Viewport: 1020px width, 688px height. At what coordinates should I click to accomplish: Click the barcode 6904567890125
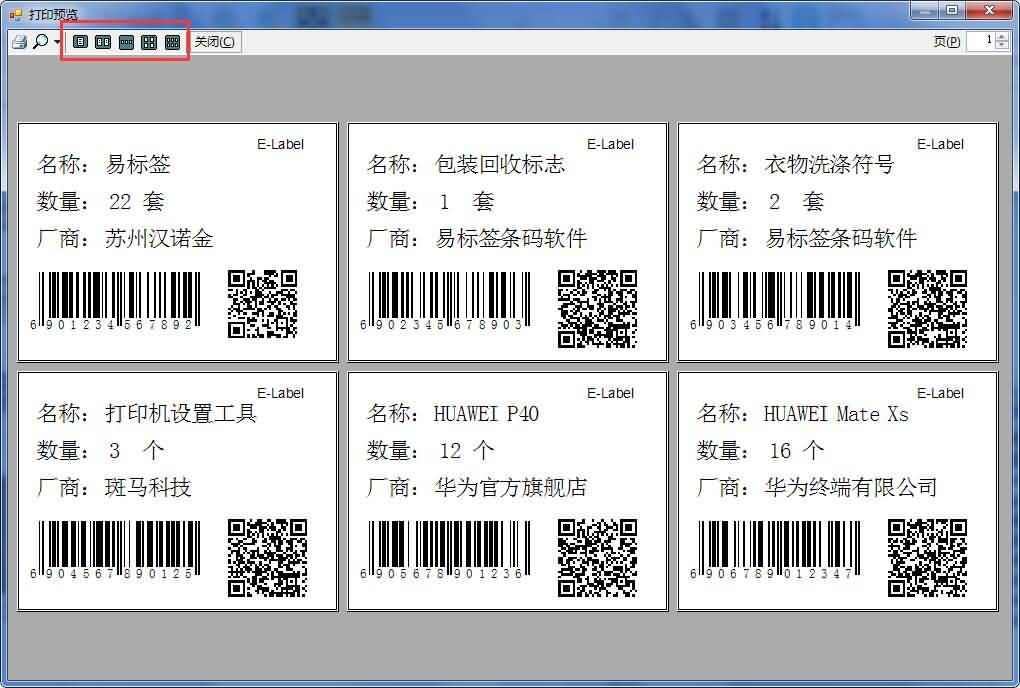tap(115, 550)
